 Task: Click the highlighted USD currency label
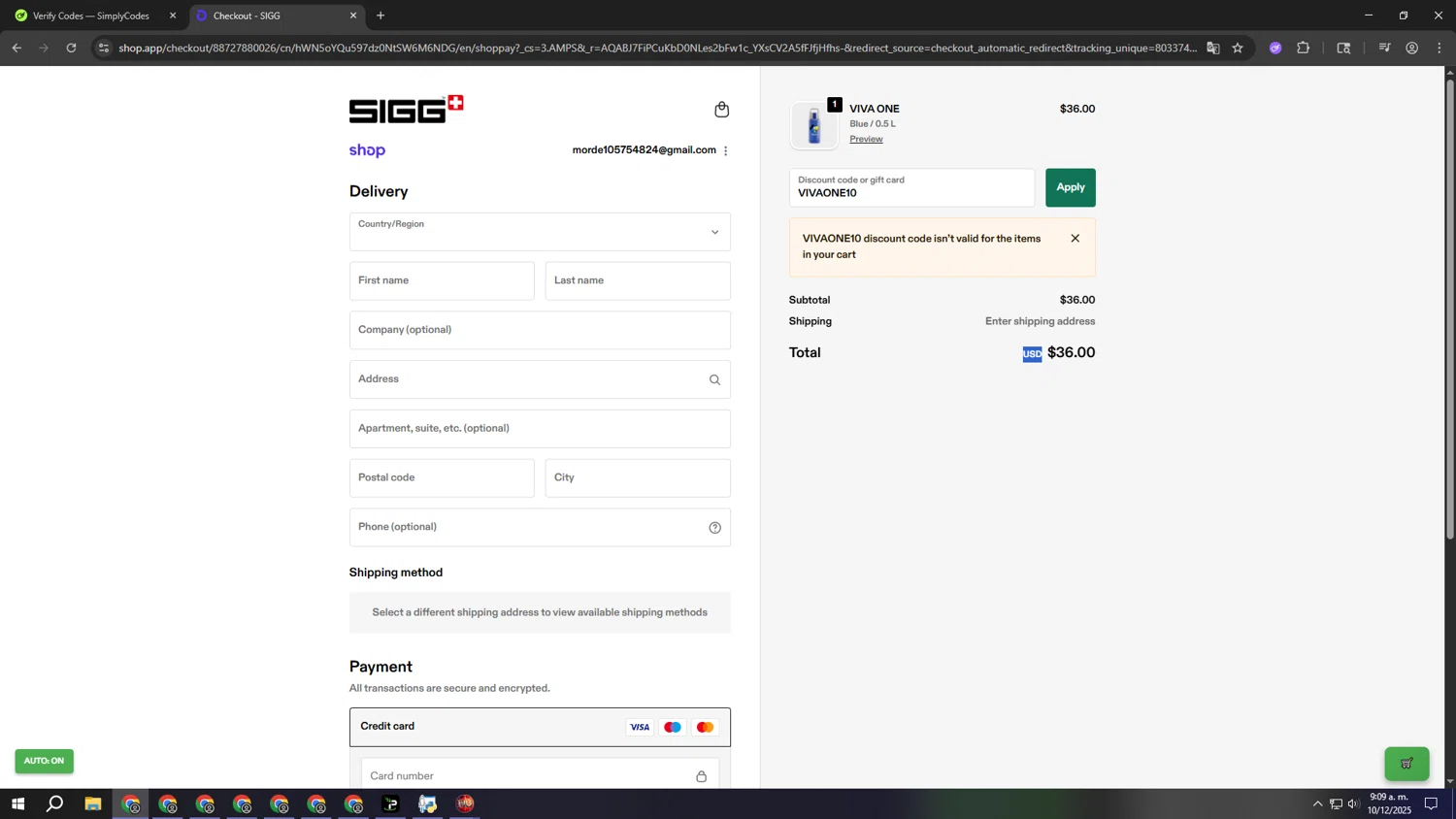click(x=1032, y=354)
